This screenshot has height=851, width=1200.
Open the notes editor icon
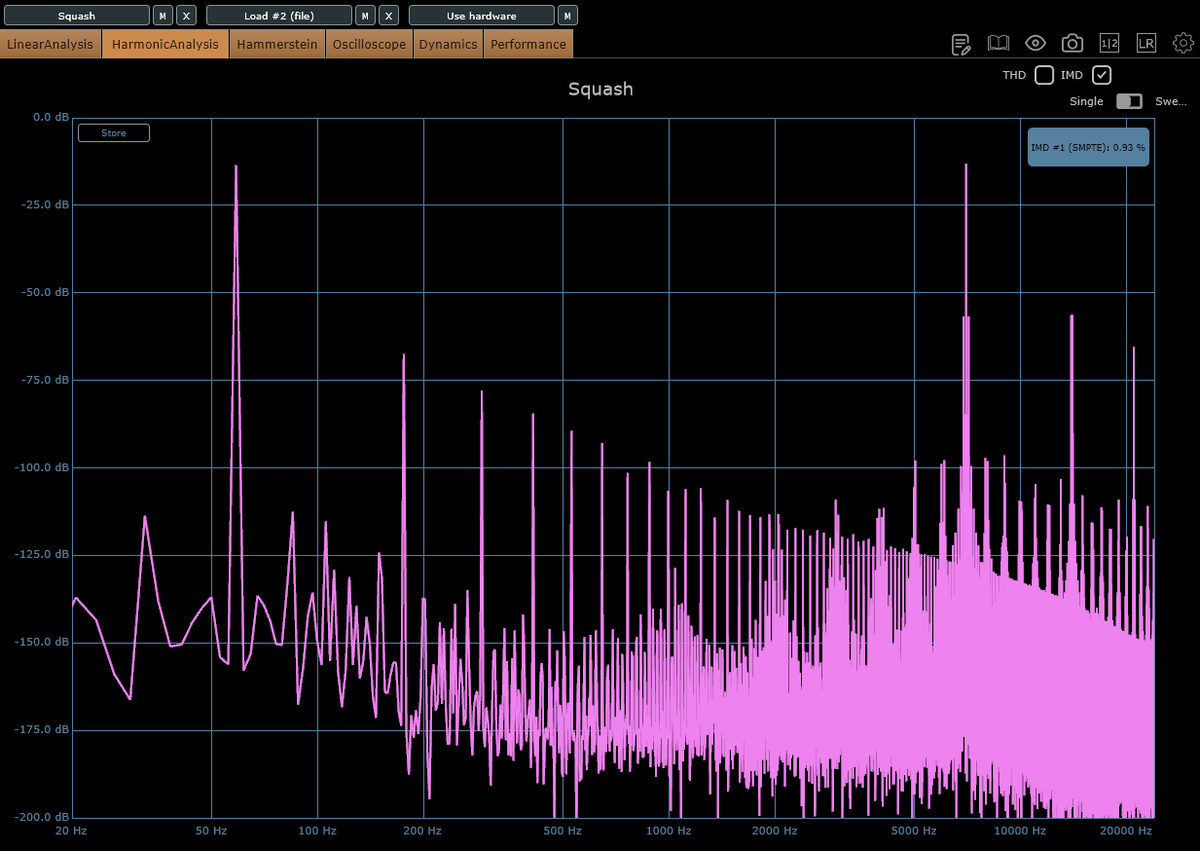961,43
